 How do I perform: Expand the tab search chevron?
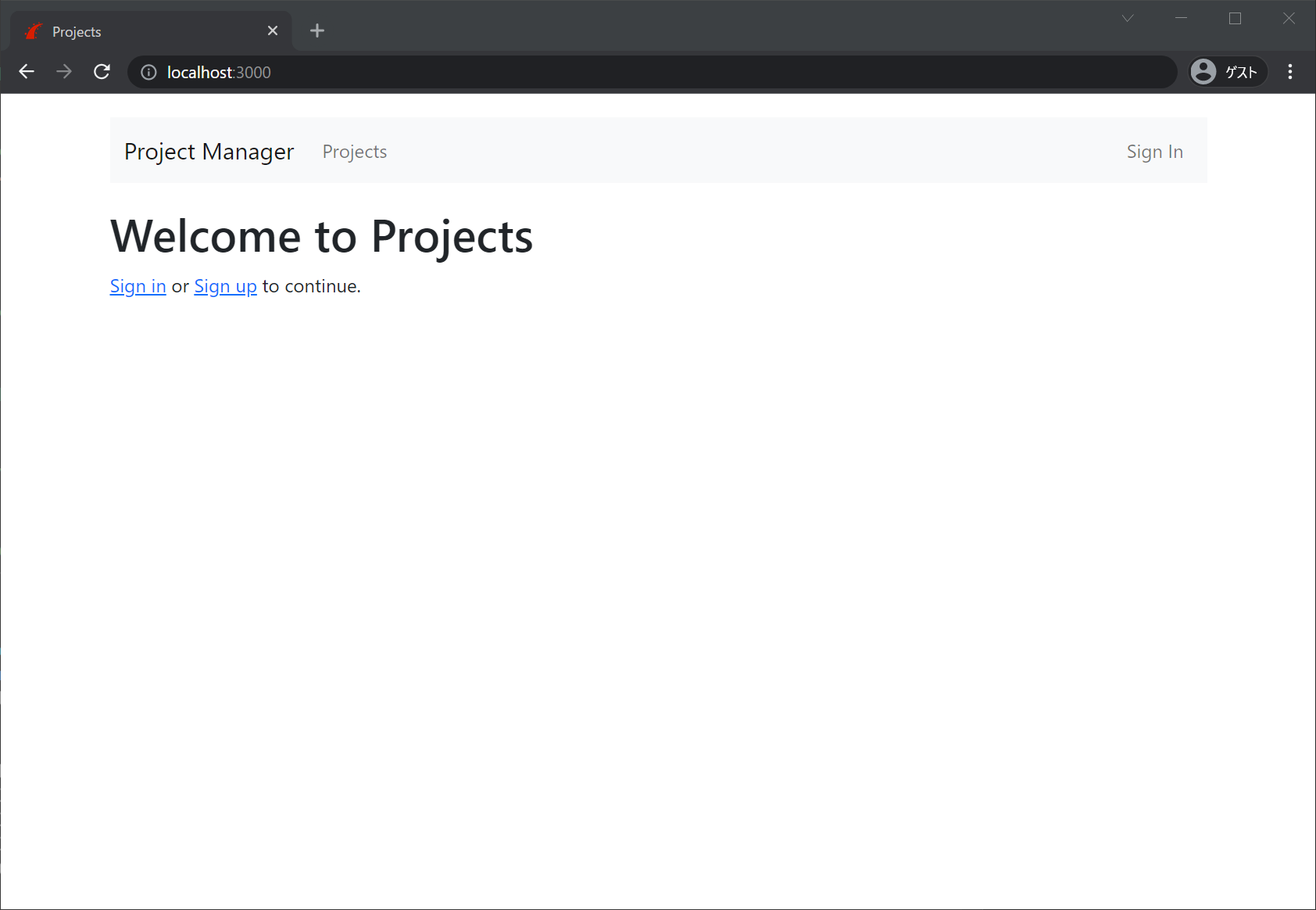pyautogui.click(x=1127, y=19)
